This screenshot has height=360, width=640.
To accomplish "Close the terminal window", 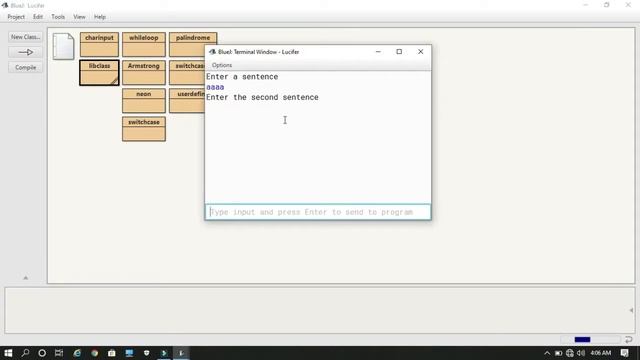I will click(420, 52).
